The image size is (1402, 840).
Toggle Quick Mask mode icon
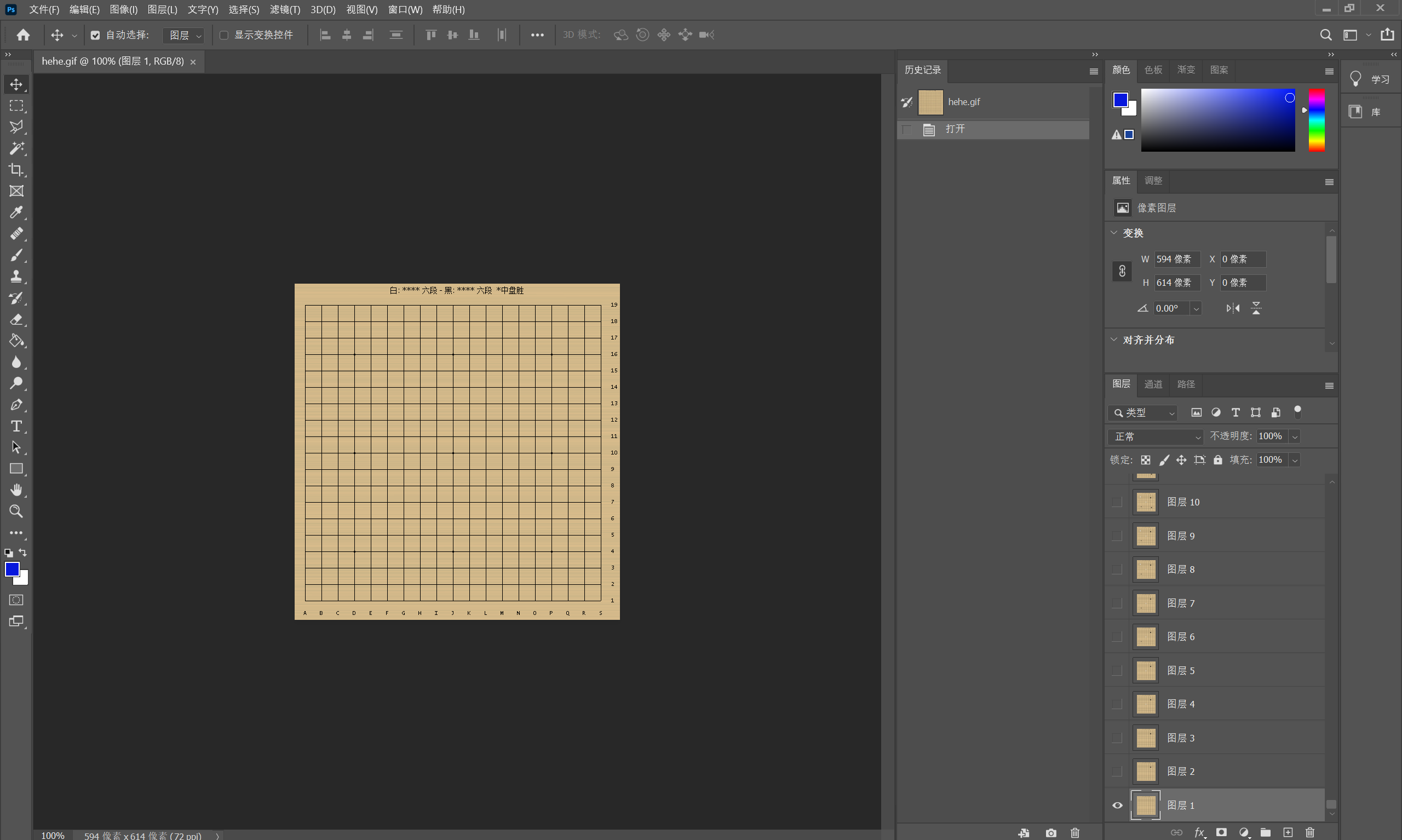tap(16, 600)
